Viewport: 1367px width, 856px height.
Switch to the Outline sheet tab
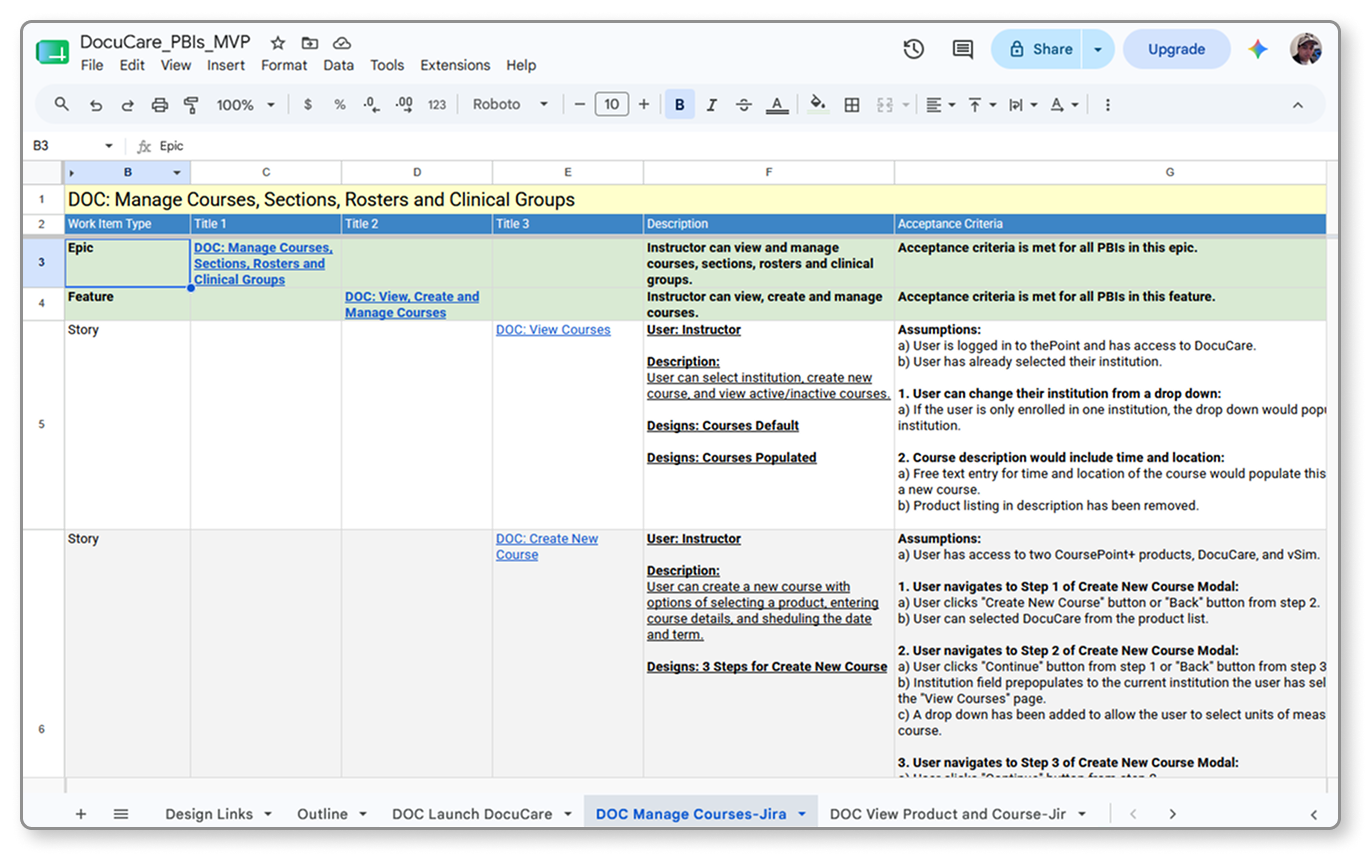(323, 814)
